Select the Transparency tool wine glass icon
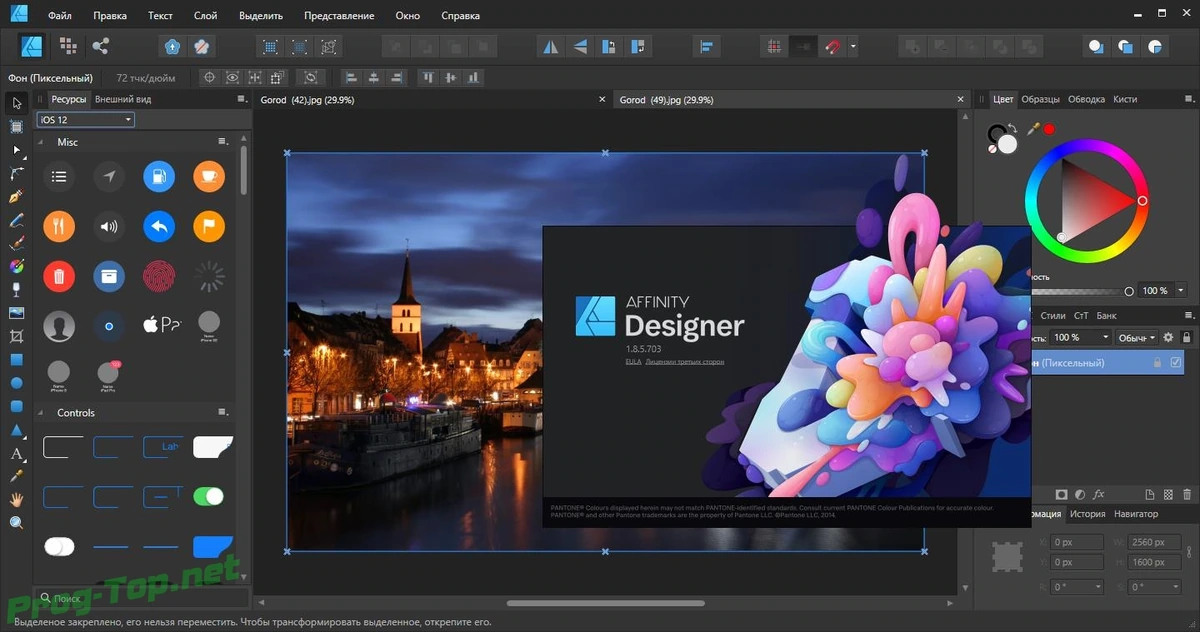 click(17, 290)
